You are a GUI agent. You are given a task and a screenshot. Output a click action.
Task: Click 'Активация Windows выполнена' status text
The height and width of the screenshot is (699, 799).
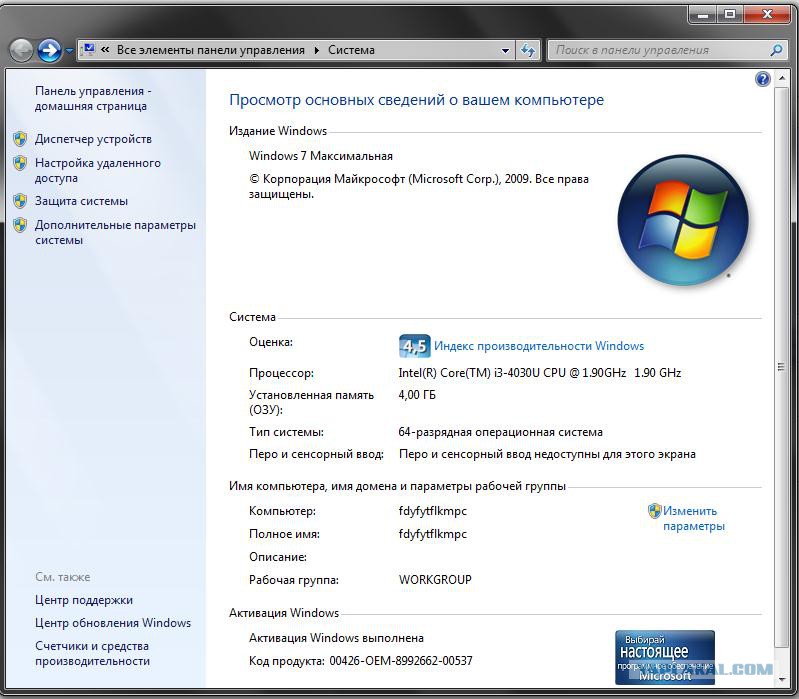[x=336, y=638]
